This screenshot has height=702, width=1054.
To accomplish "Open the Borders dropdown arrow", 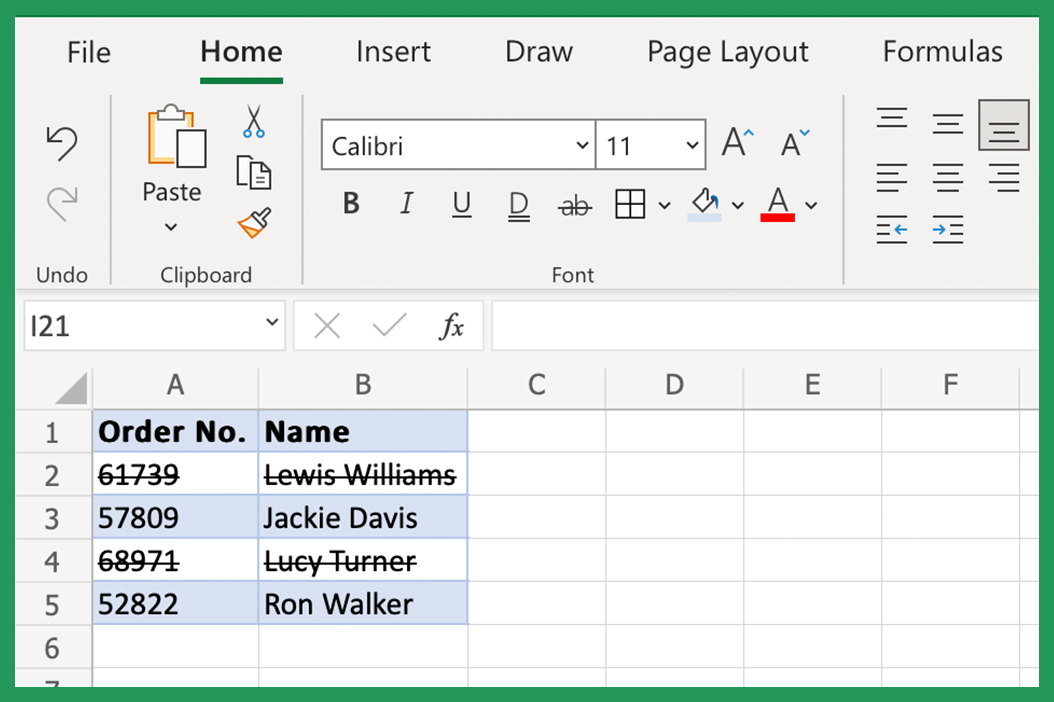I will [662, 205].
